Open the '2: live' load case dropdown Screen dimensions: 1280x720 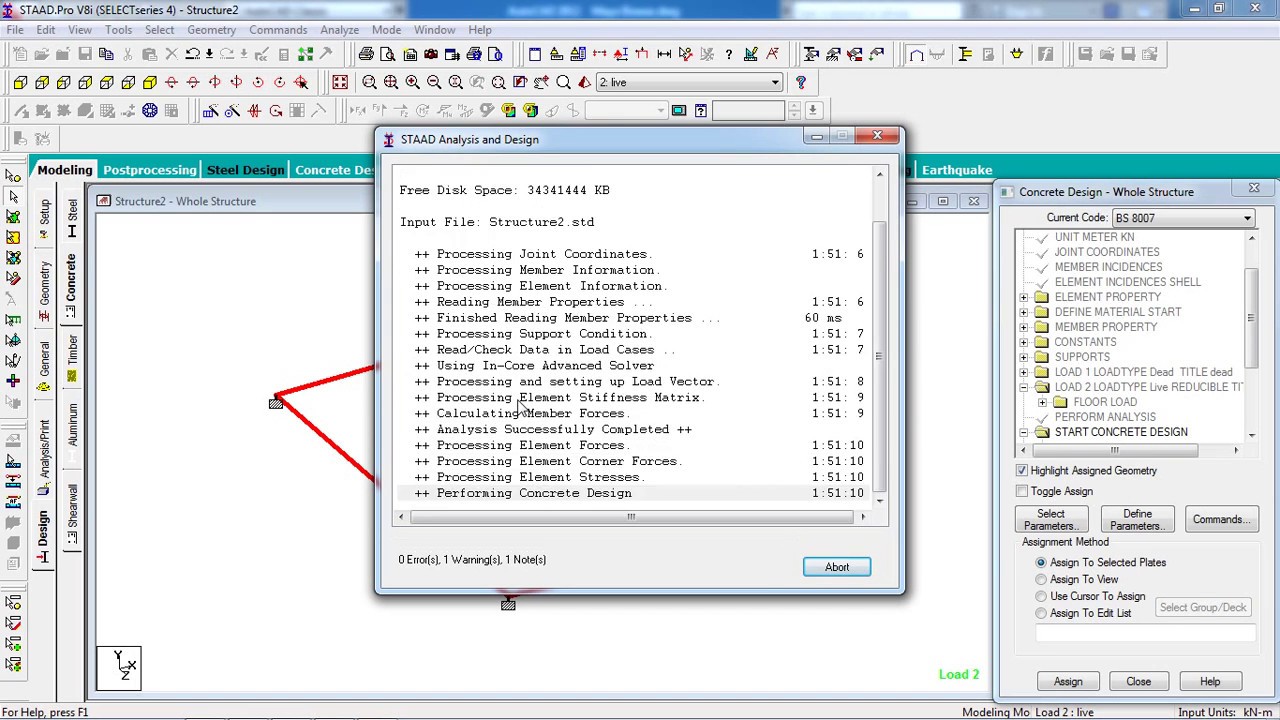click(689, 82)
